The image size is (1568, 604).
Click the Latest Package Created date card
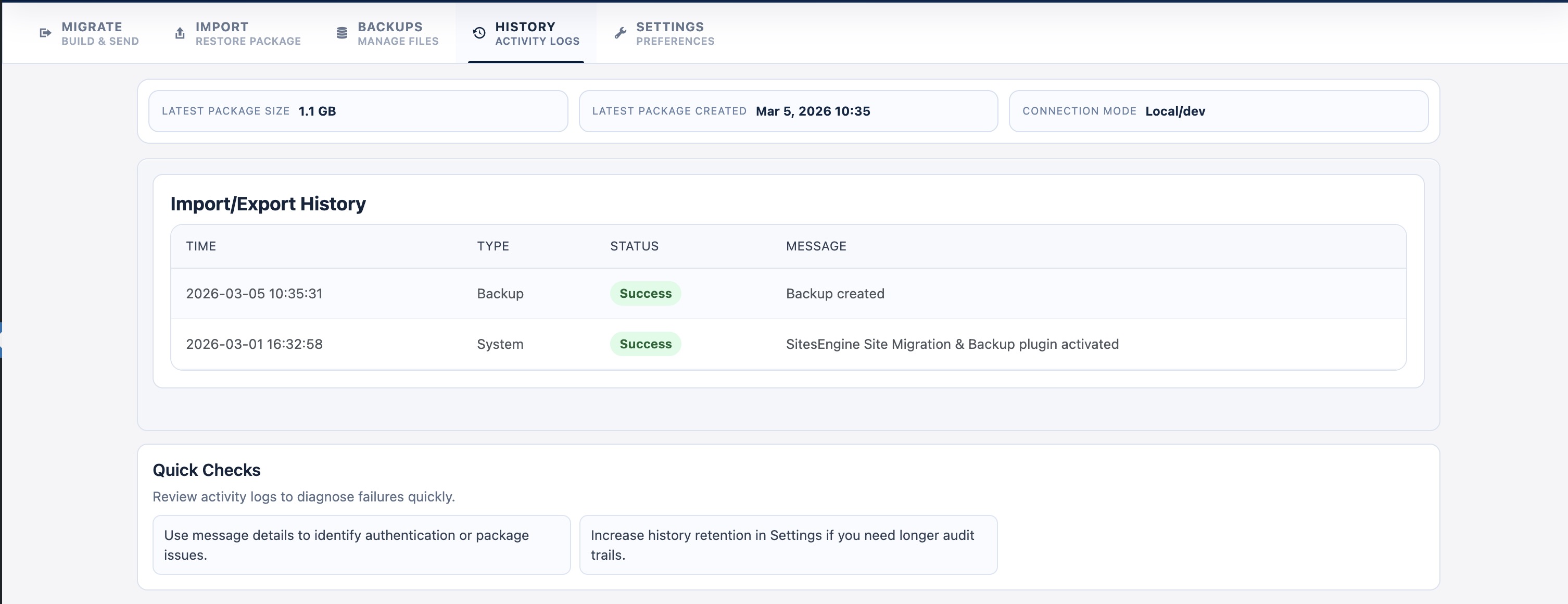click(788, 111)
